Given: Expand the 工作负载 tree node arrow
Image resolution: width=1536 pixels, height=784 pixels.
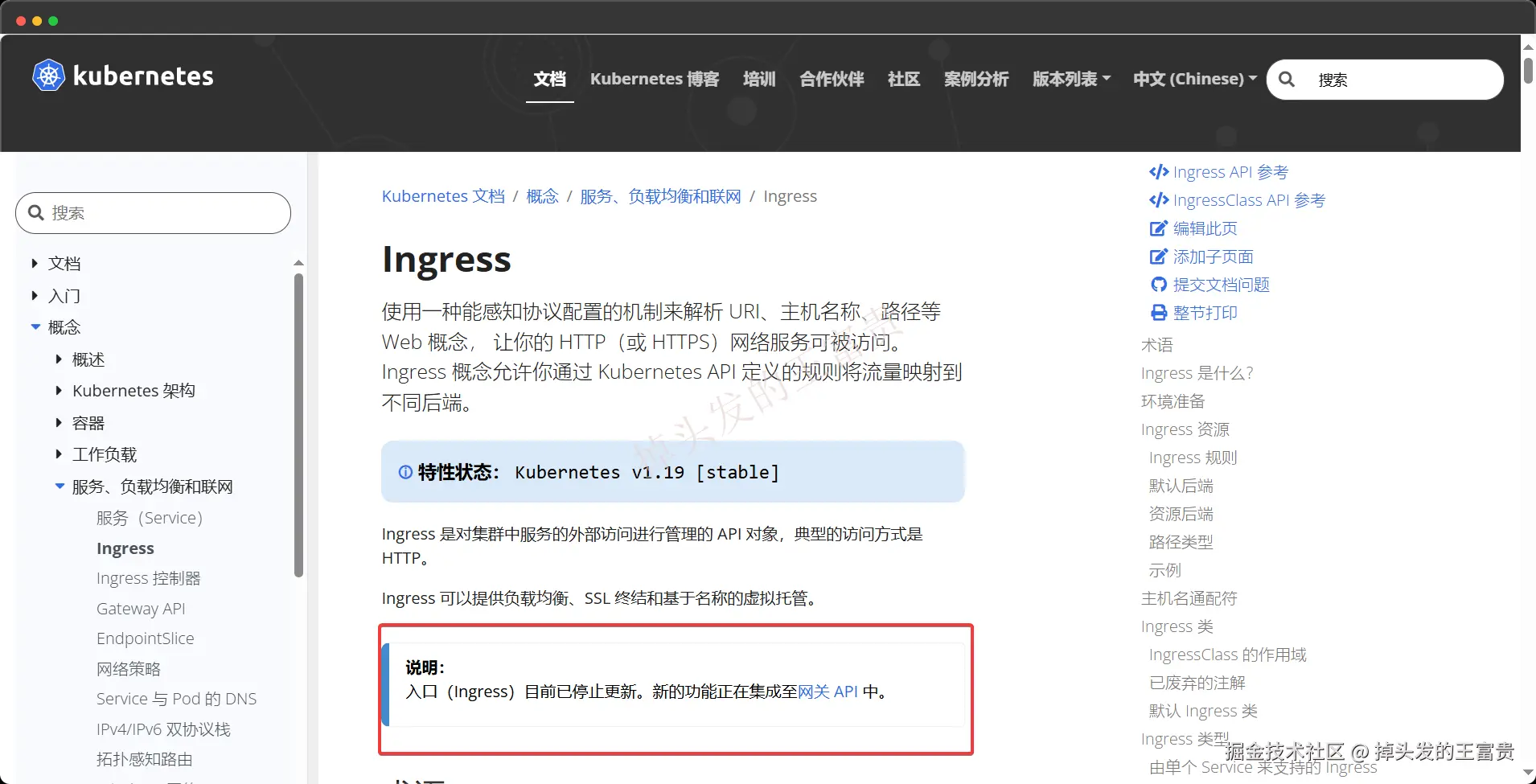Looking at the screenshot, I should (59, 454).
